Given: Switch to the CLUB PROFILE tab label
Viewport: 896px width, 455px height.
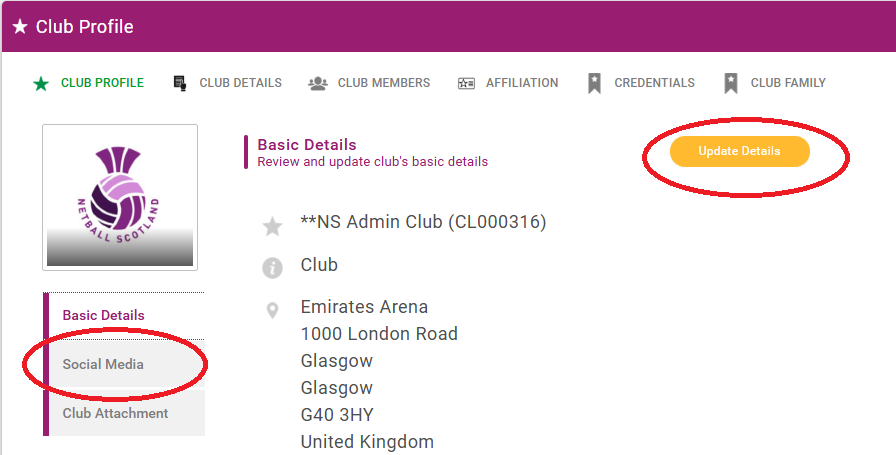Looking at the screenshot, I should (102, 83).
